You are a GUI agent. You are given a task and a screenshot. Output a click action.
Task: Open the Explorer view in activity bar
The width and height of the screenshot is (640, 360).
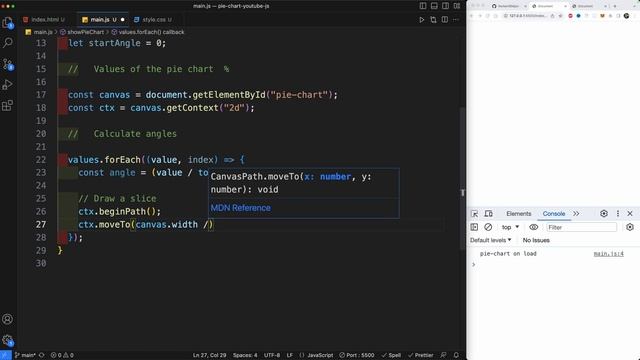tap(8, 22)
